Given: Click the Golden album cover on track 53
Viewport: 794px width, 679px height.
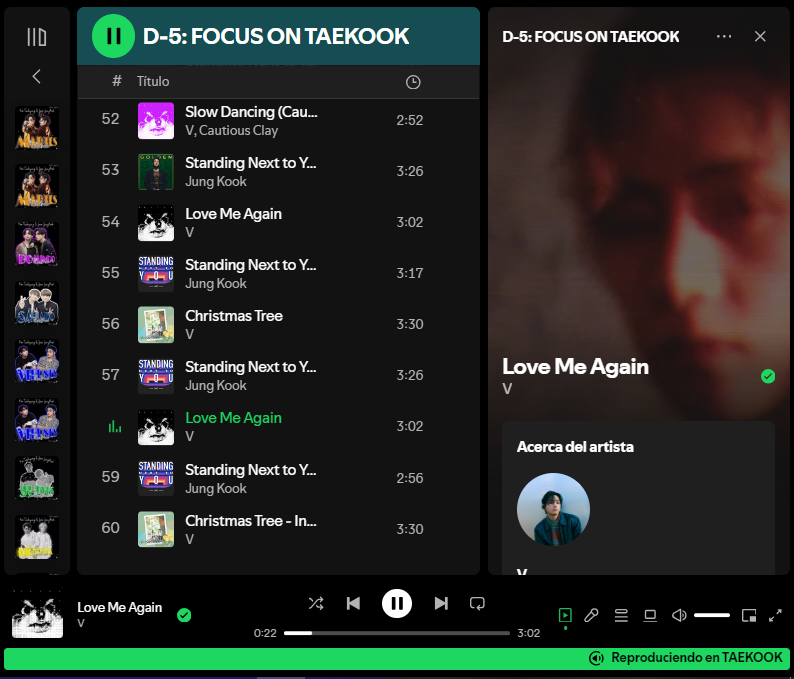Looking at the screenshot, I should (x=156, y=172).
